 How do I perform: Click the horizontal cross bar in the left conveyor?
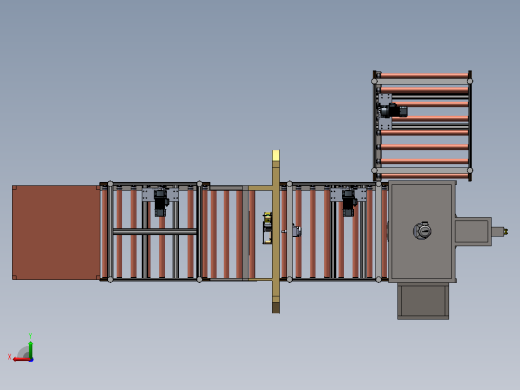click(x=155, y=231)
